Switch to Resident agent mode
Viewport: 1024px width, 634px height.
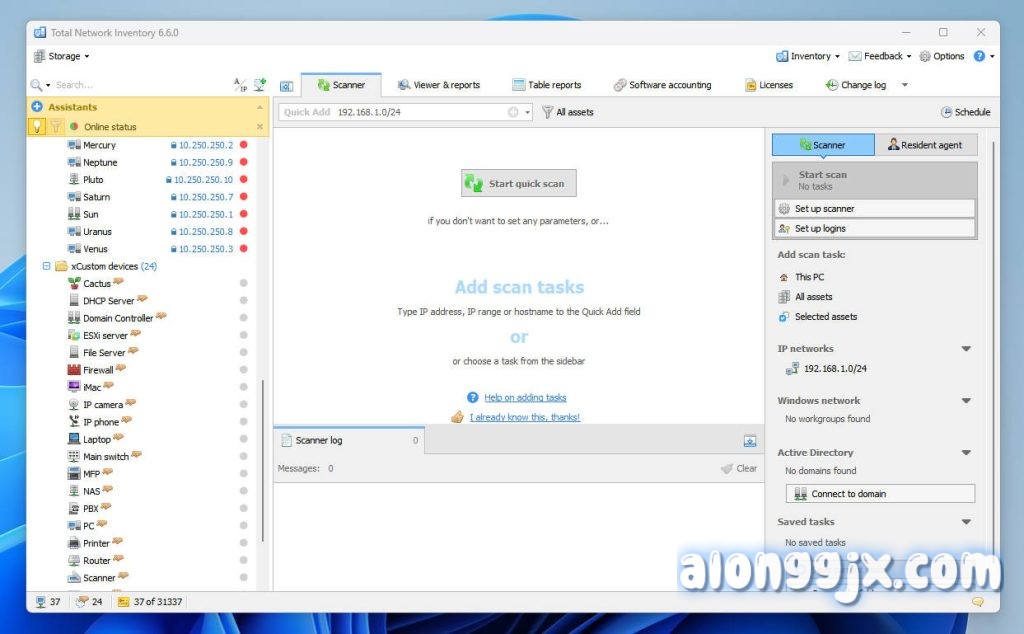coord(924,145)
